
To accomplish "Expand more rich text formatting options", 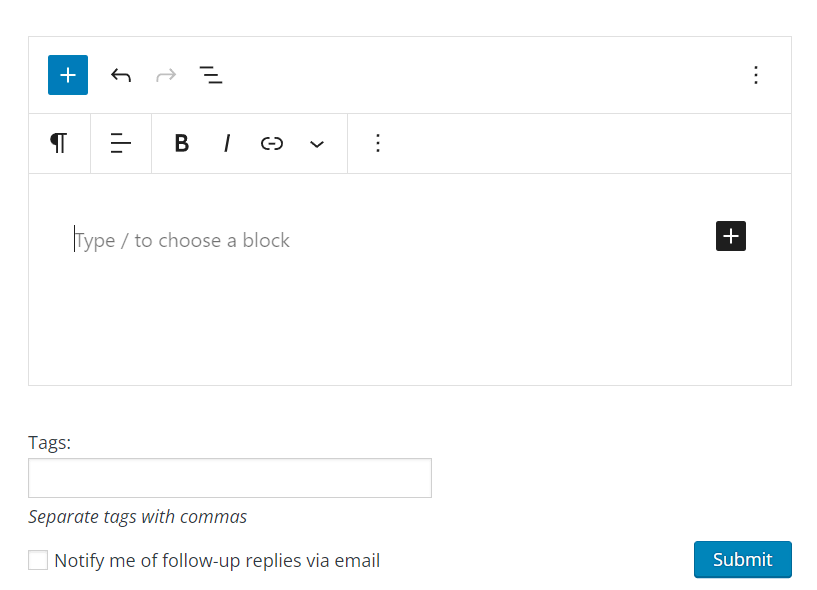I will [317, 143].
